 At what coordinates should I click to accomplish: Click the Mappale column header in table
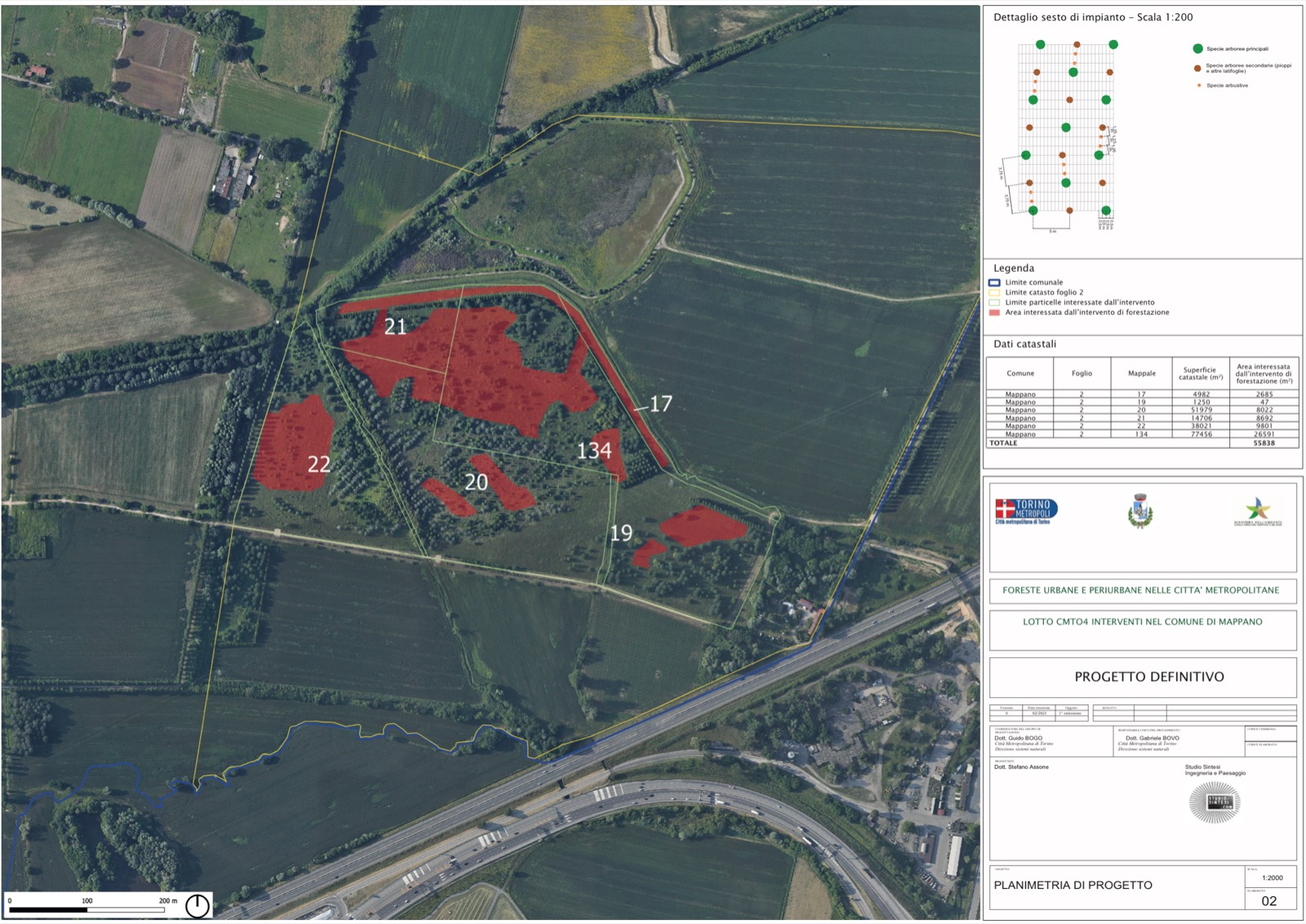tap(1141, 374)
